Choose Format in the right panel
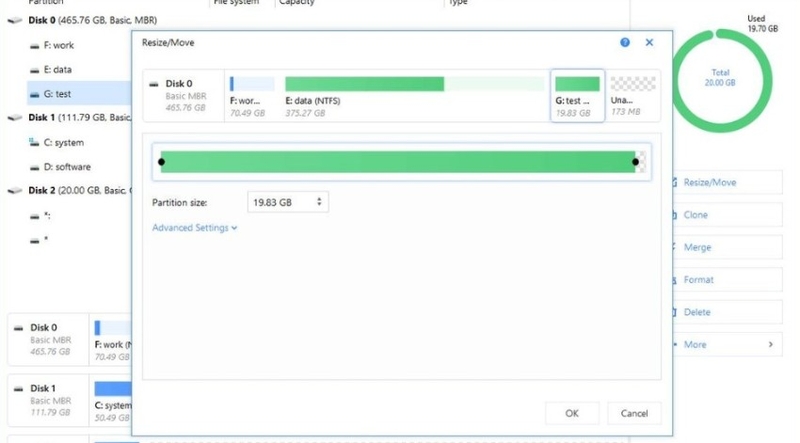Screen dimensions: 800x443 pyautogui.click(x=727, y=280)
